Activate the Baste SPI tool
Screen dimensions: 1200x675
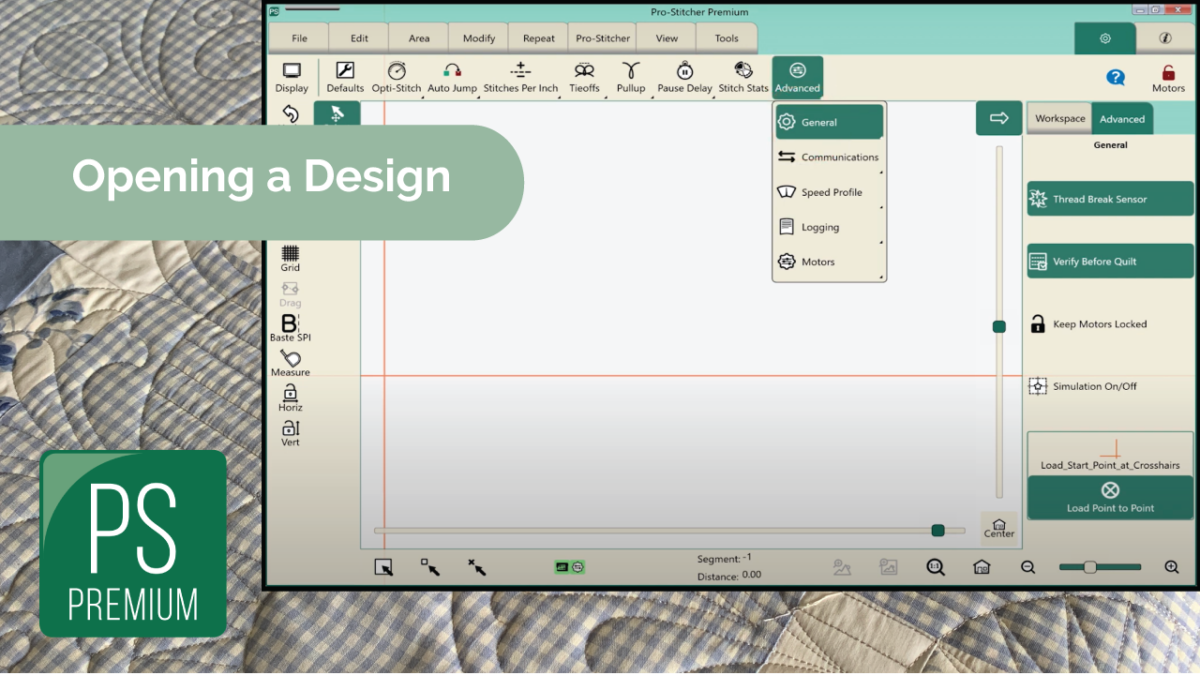coord(289,327)
